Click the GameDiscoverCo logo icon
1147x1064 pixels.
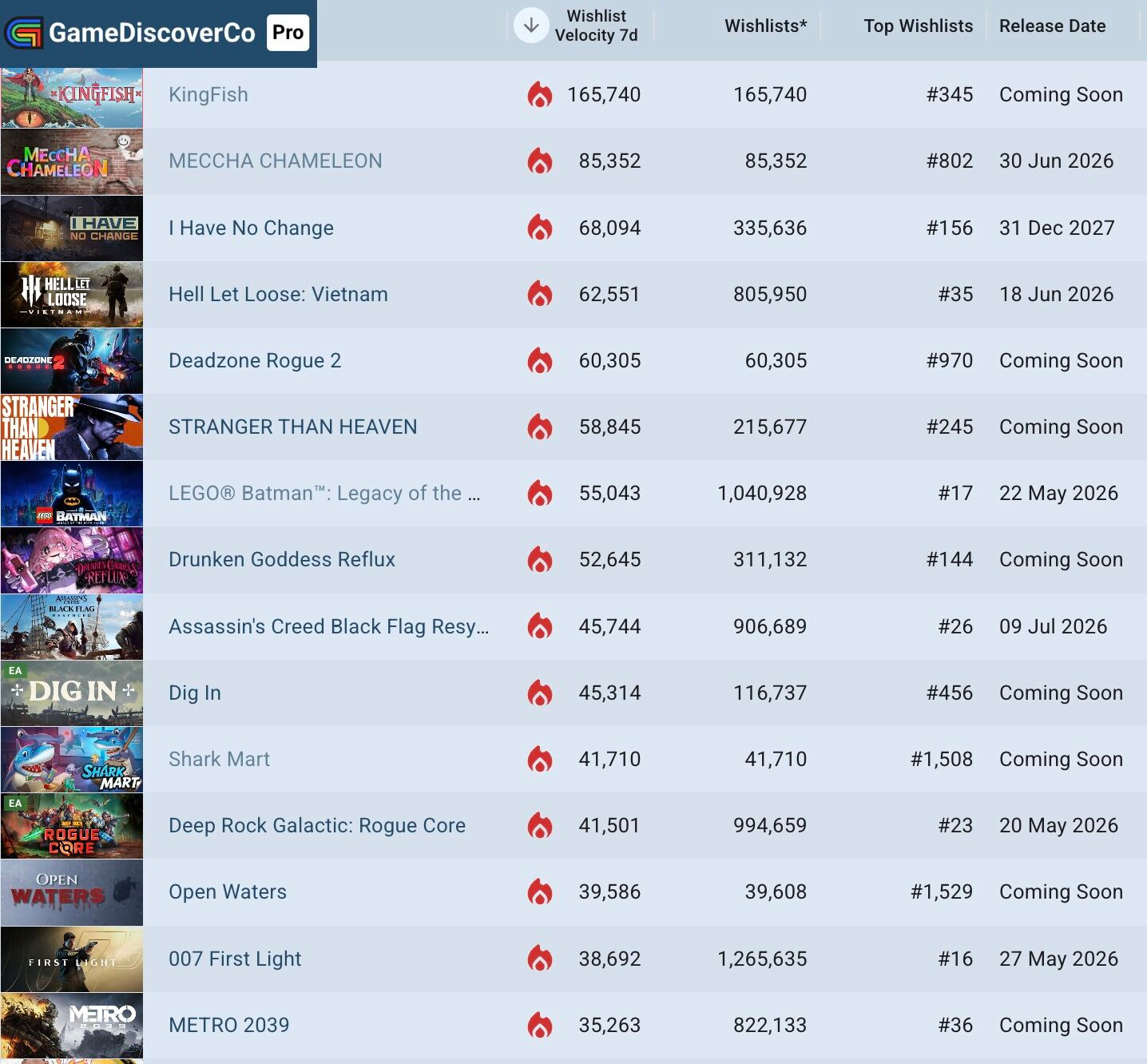point(24,33)
